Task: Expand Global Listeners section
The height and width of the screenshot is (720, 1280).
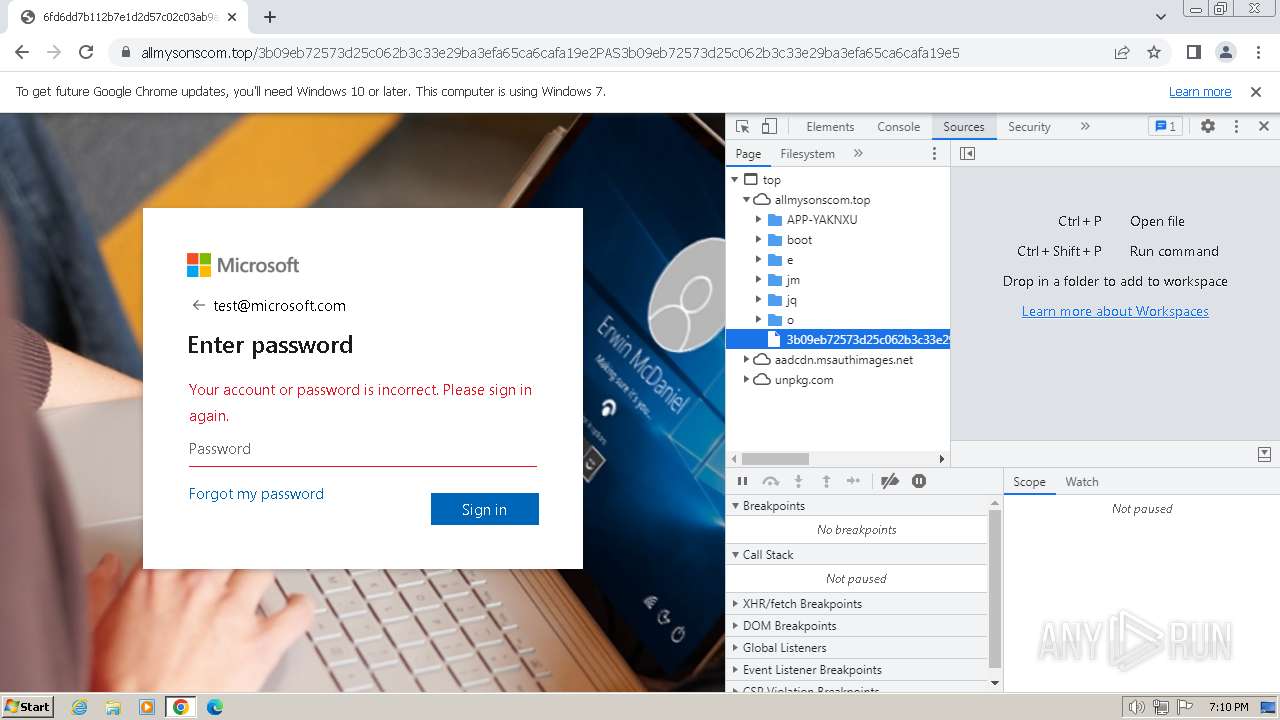Action: pyautogui.click(x=856, y=648)
